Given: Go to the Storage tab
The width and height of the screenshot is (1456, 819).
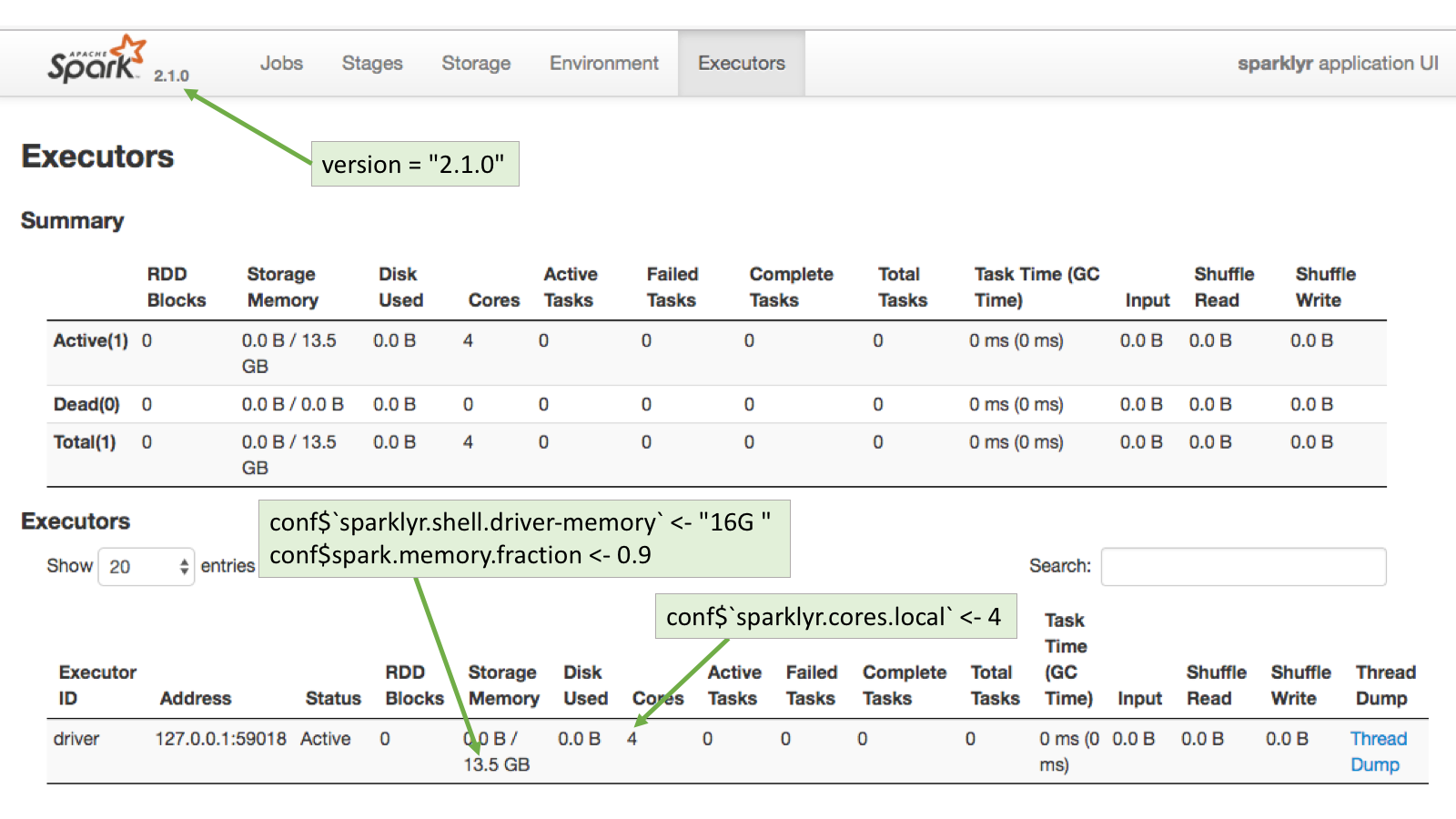Looking at the screenshot, I should click(476, 64).
